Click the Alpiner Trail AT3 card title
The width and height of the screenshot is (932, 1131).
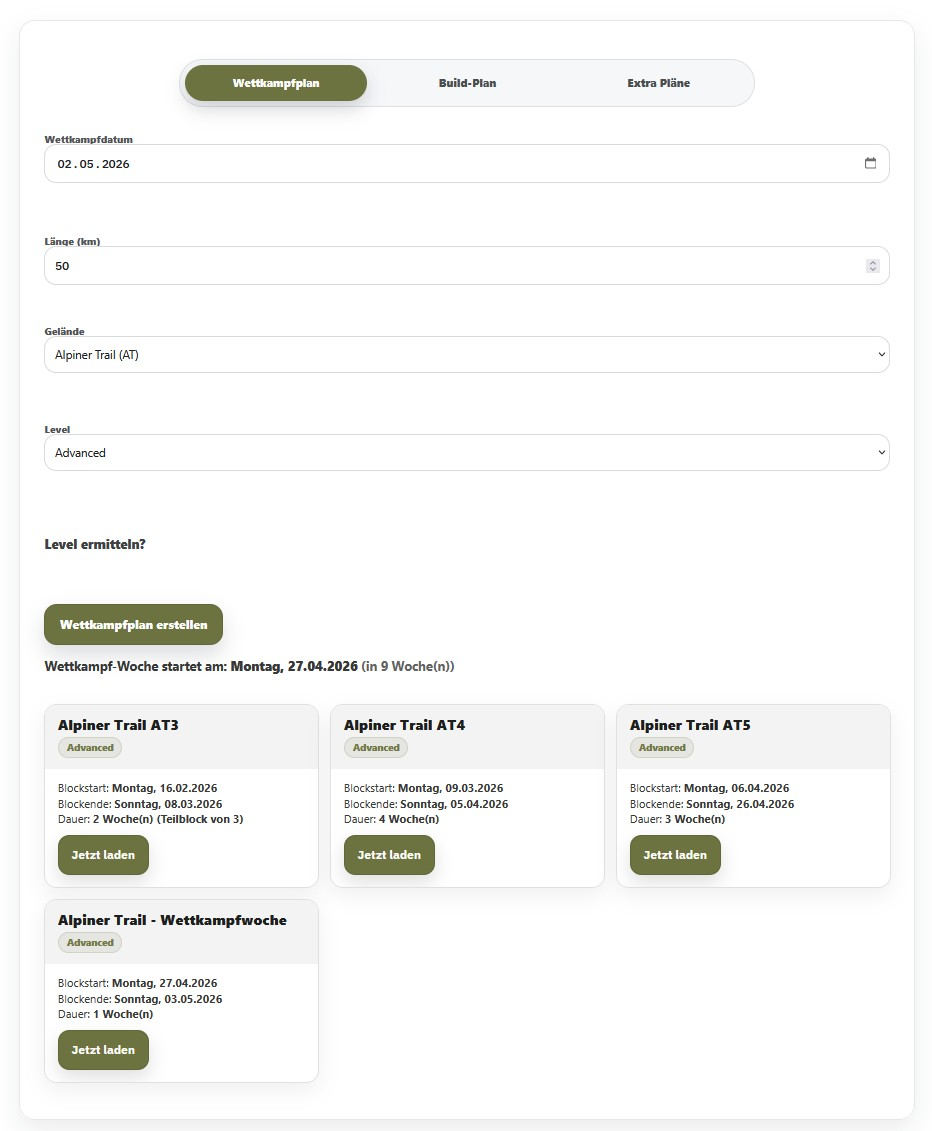(x=118, y=725)
